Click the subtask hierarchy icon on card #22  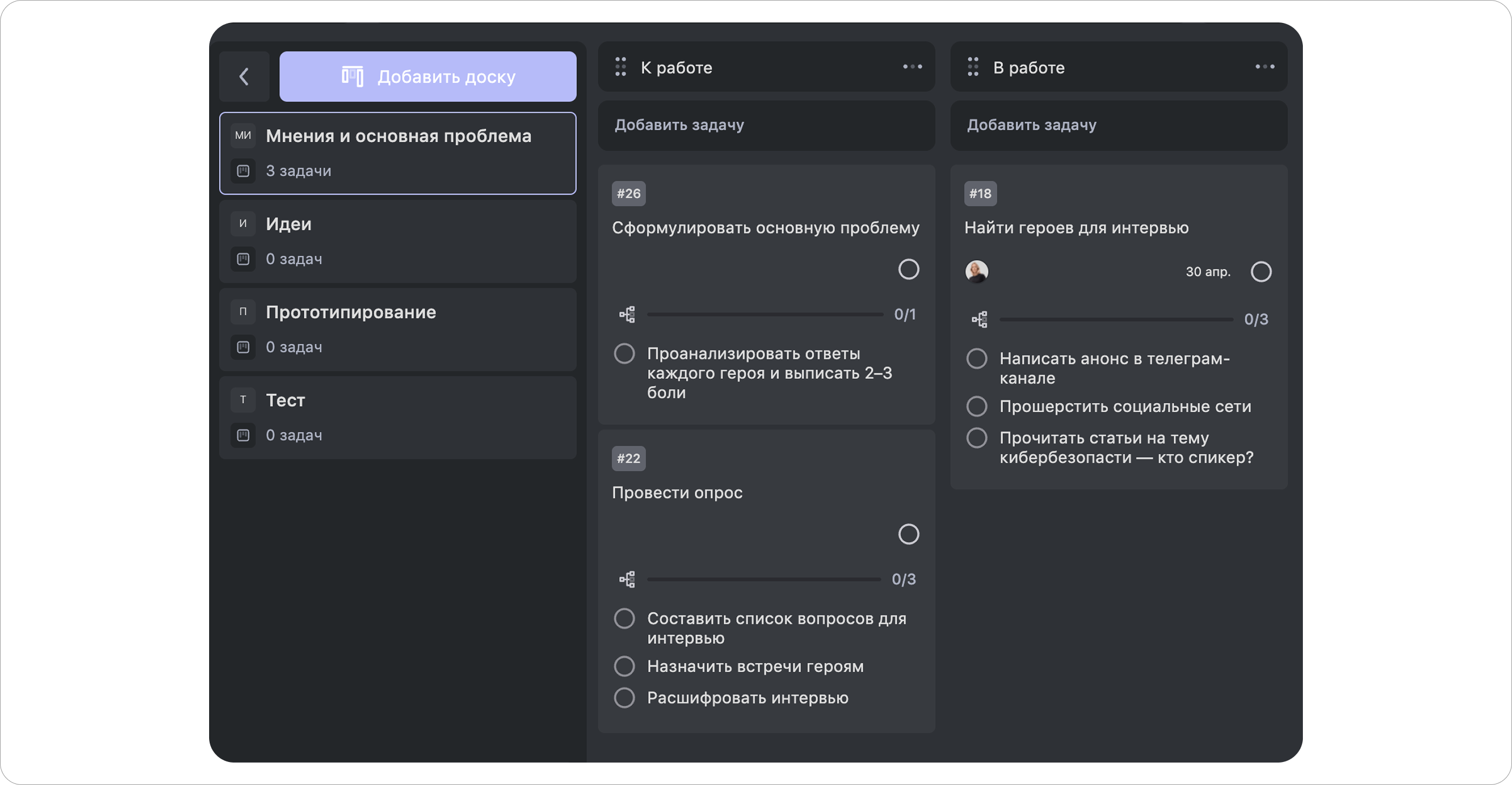click(627, 579)
